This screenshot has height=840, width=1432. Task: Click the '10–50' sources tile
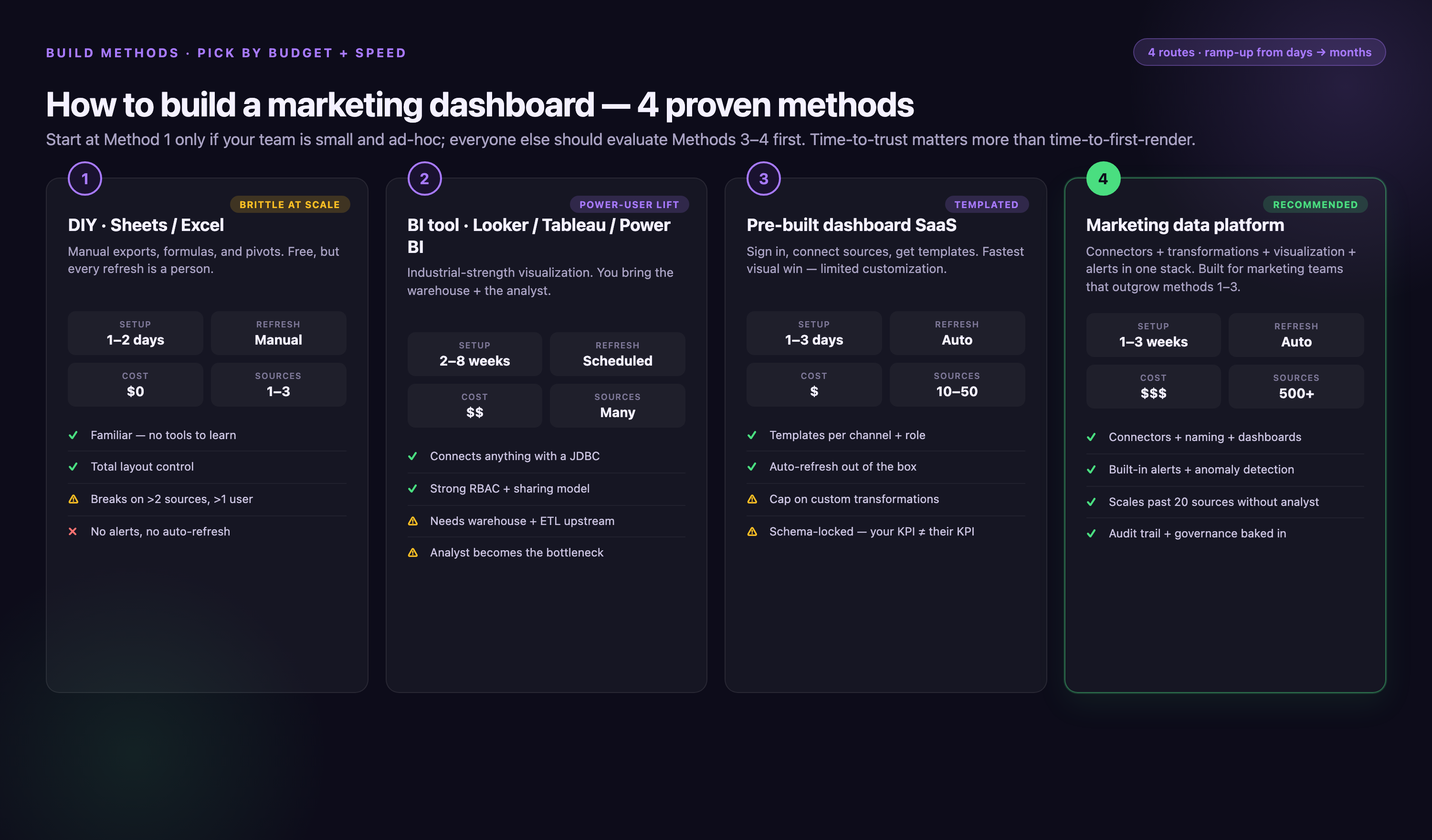tap(957, 385)
